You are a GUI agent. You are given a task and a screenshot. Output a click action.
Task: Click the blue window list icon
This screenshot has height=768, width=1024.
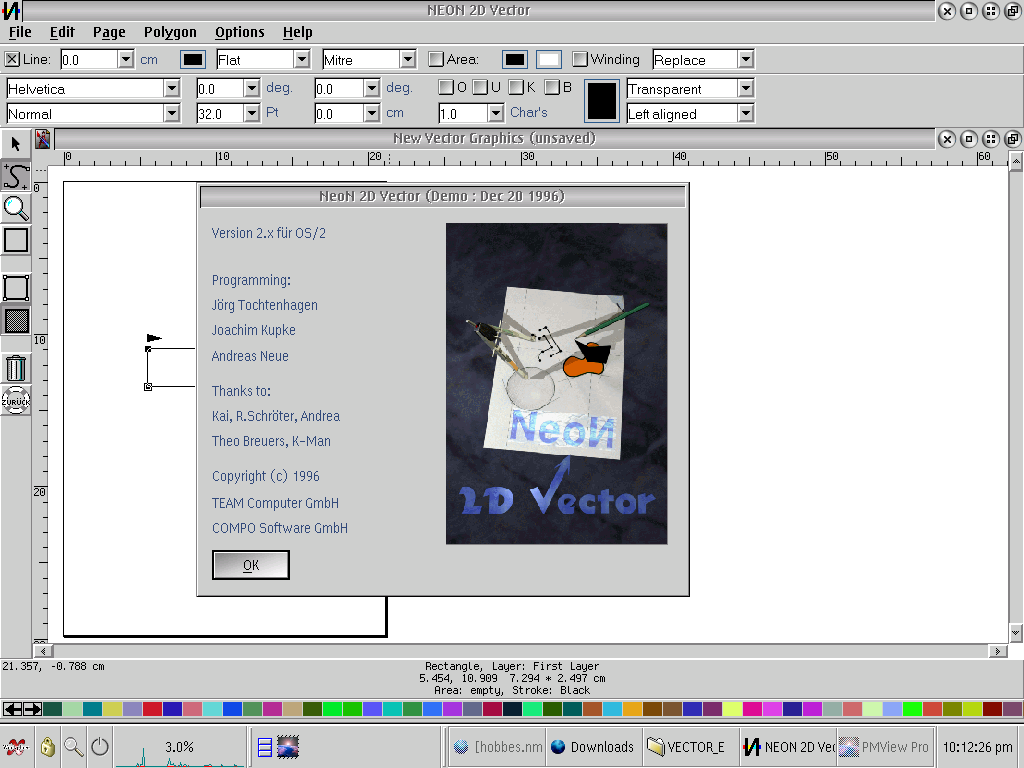[x=264, y=746]
